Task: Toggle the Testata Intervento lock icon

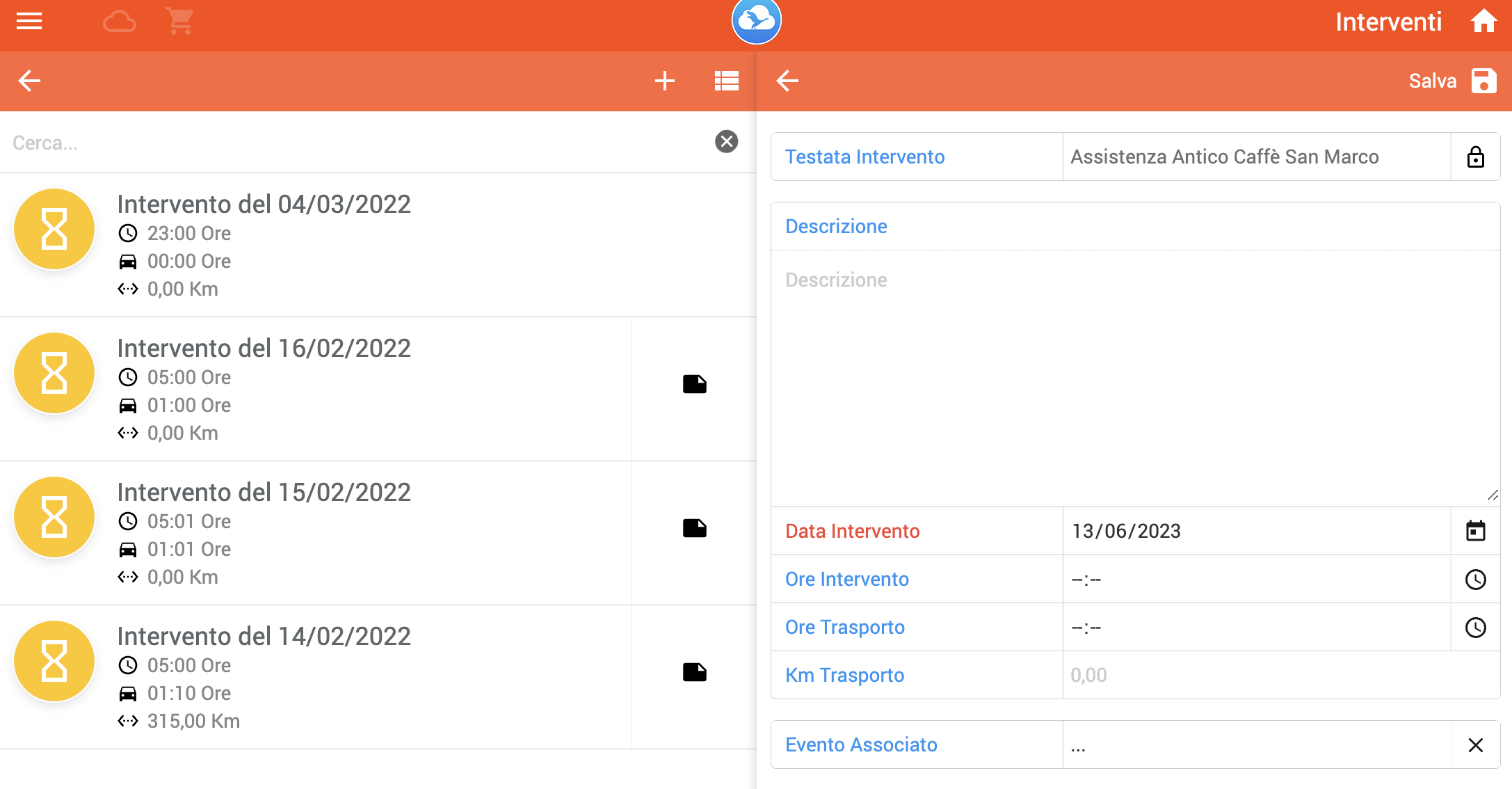Action: pos(1475,157)
